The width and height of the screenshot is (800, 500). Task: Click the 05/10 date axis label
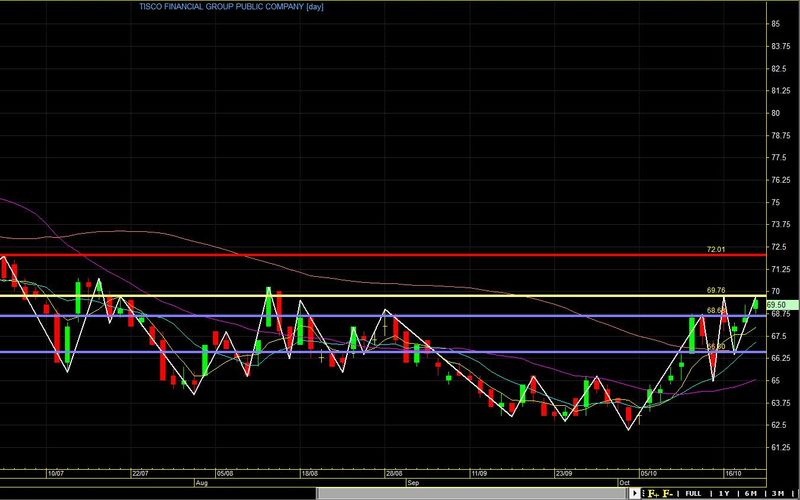(648, 473)
